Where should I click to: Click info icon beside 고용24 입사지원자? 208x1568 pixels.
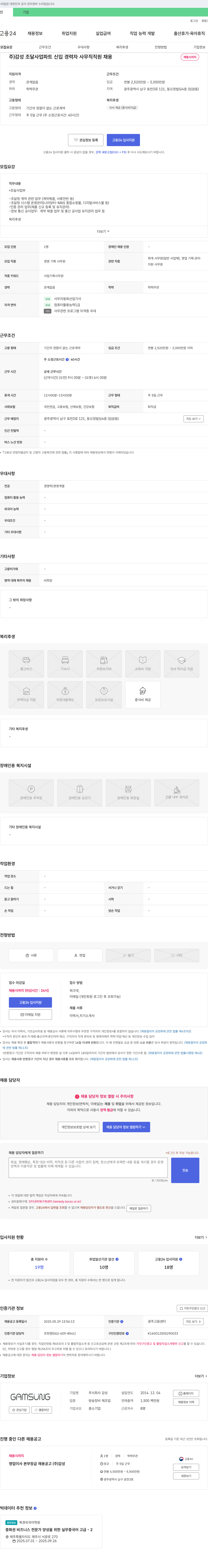(x=181, y=1259)
